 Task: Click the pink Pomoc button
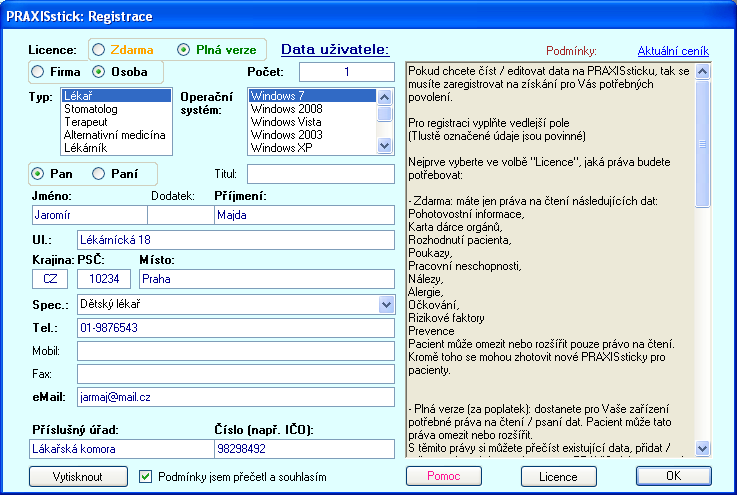point(444,476)
